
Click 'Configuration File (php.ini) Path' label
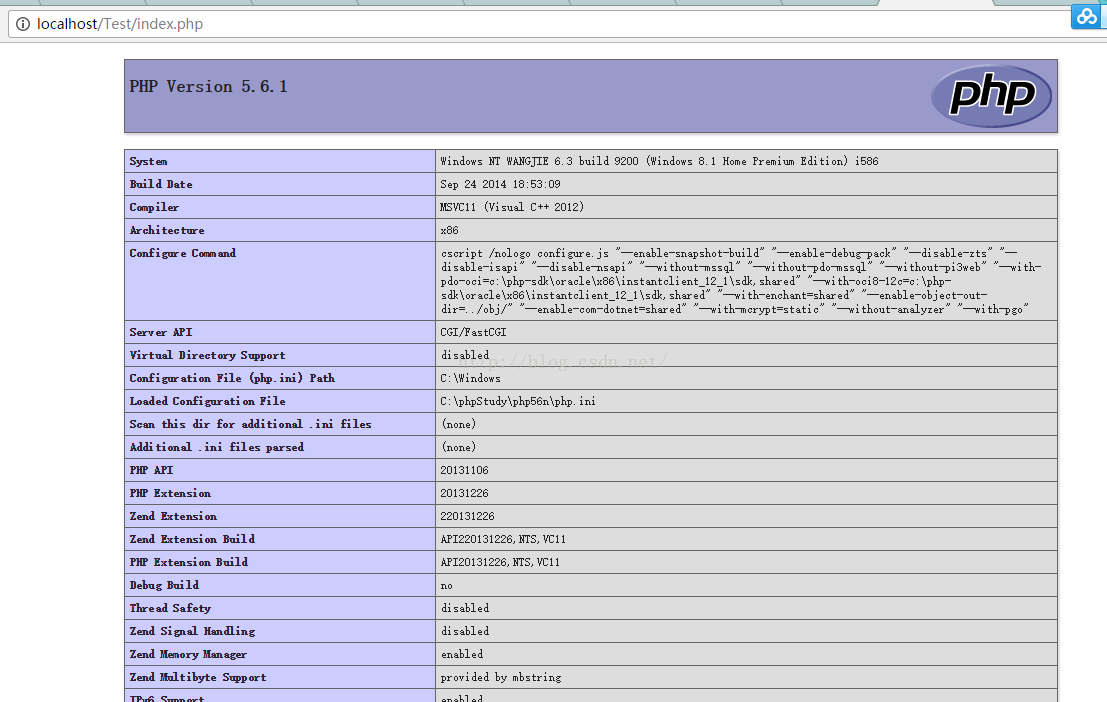232,379
